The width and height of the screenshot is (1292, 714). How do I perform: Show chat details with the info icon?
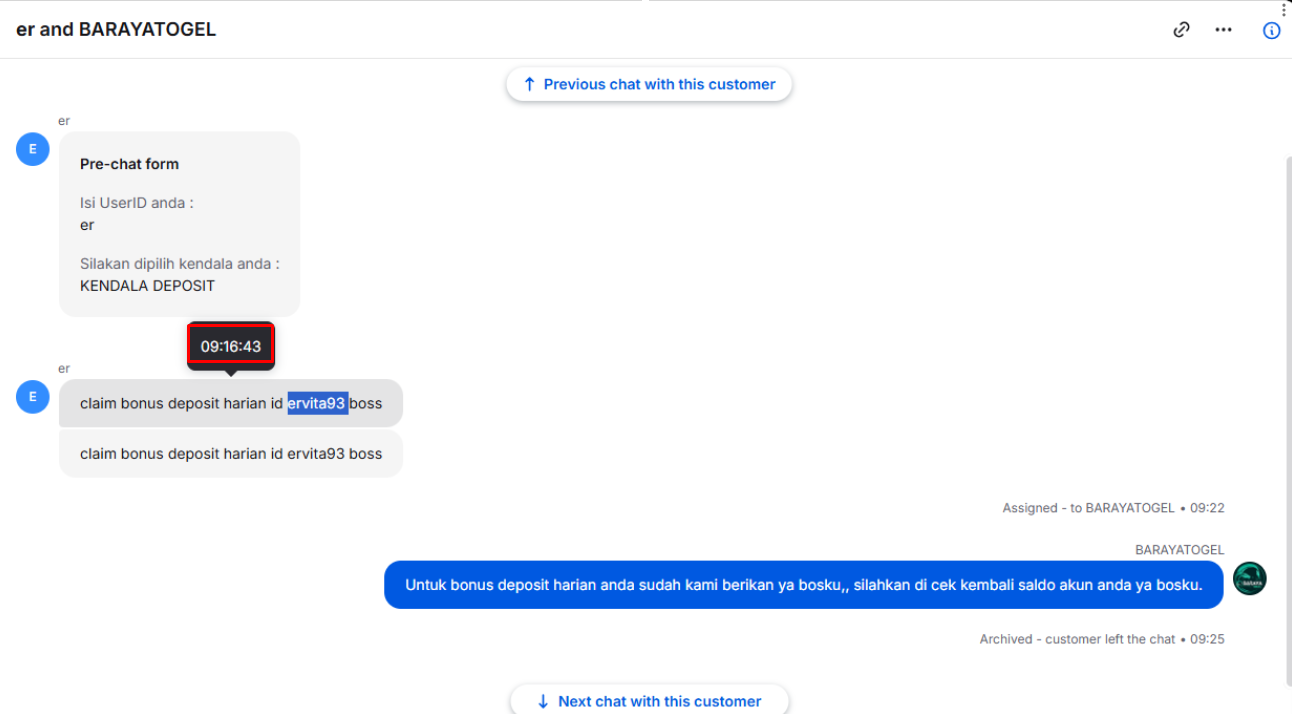click(1271, 30)
